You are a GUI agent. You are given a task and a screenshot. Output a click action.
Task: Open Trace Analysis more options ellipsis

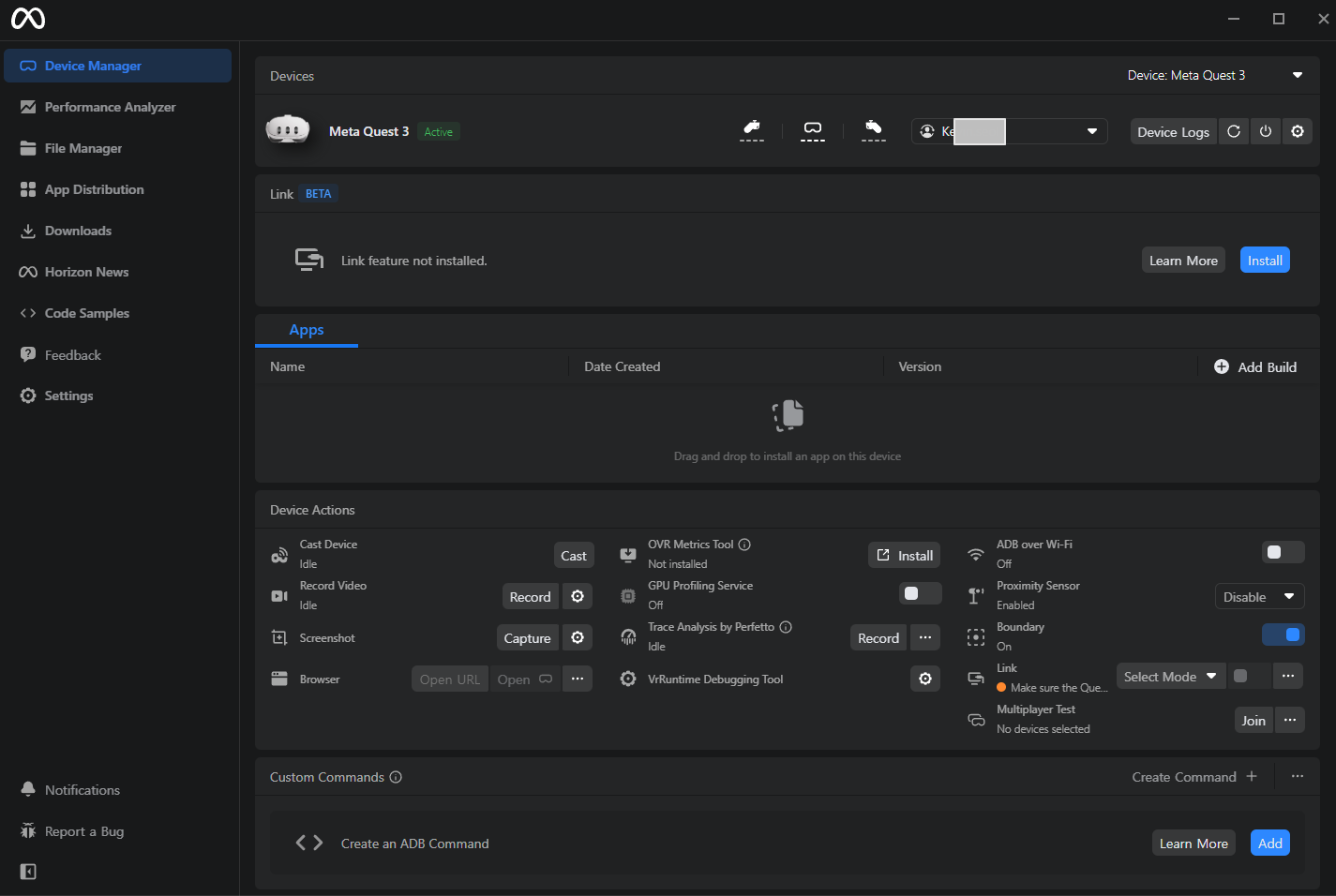coord(925,638)
